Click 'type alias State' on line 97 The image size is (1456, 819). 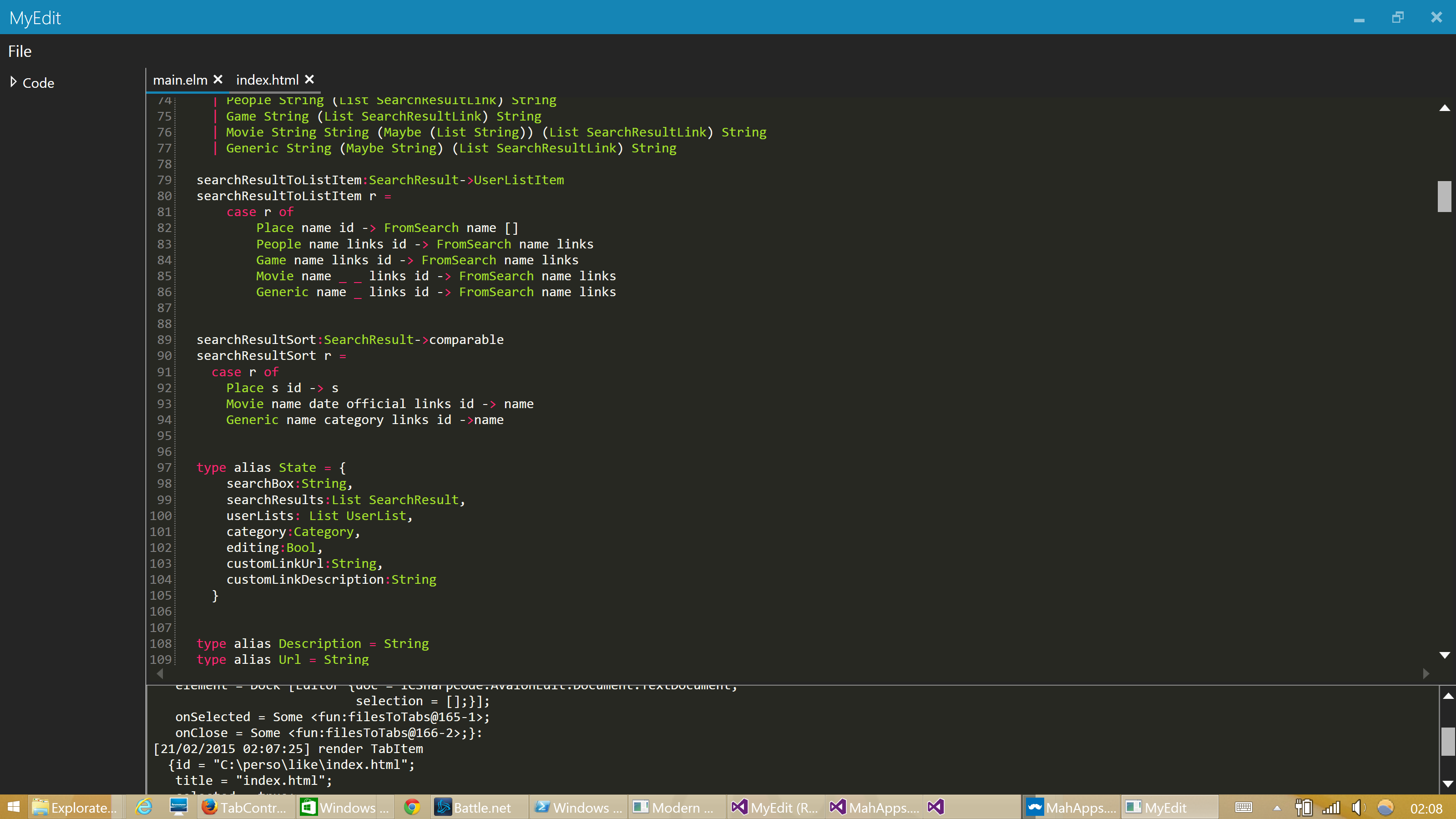(256, 467)
